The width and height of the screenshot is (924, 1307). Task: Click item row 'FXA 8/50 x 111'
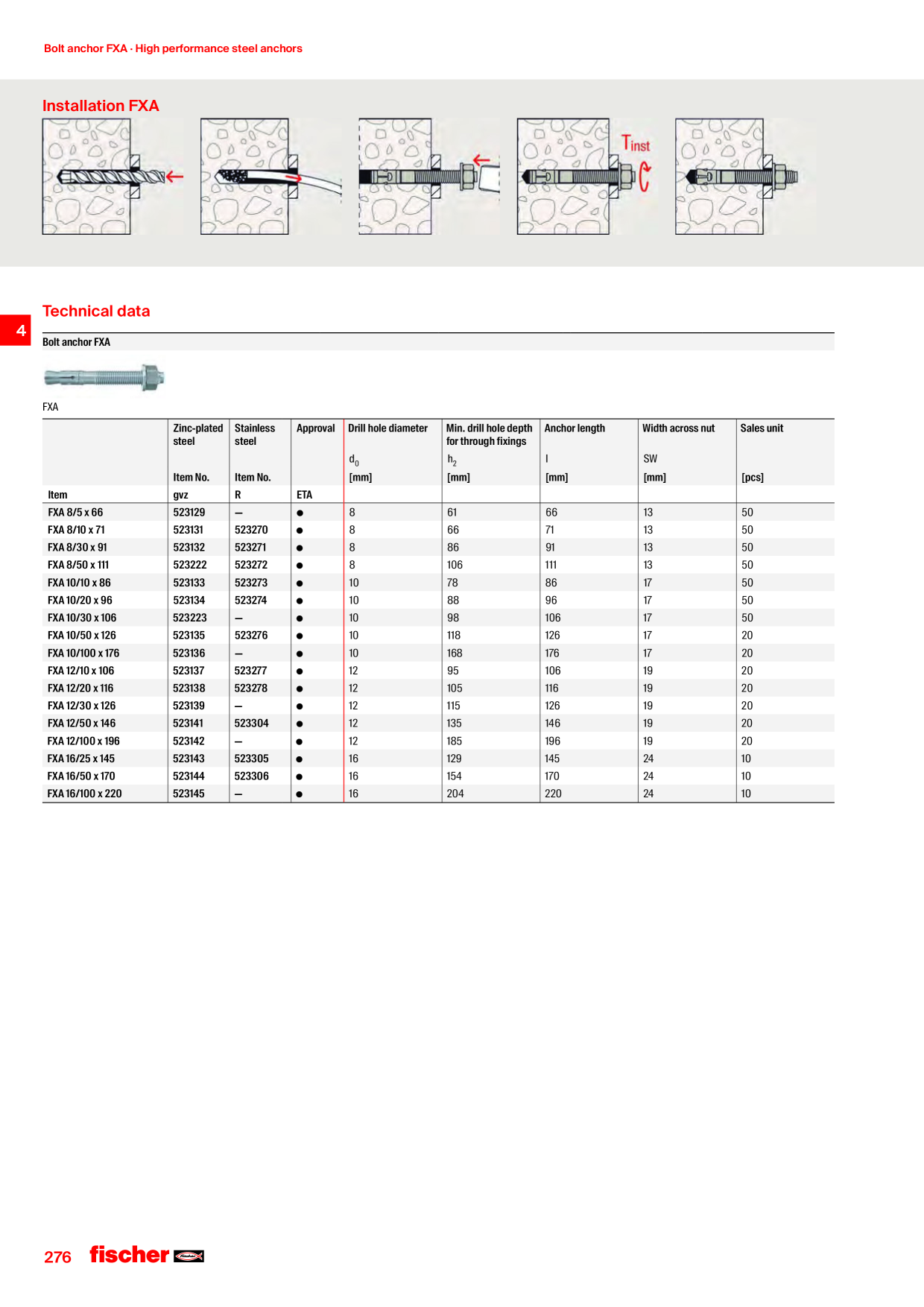click(438, 565)
